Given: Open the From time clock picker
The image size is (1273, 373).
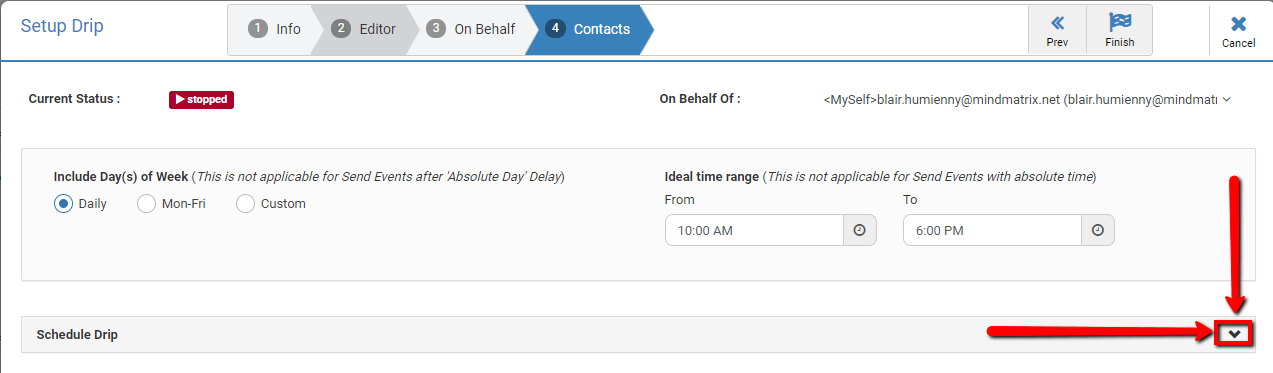Looking at the screenshot, I should (x=859, y=230).
